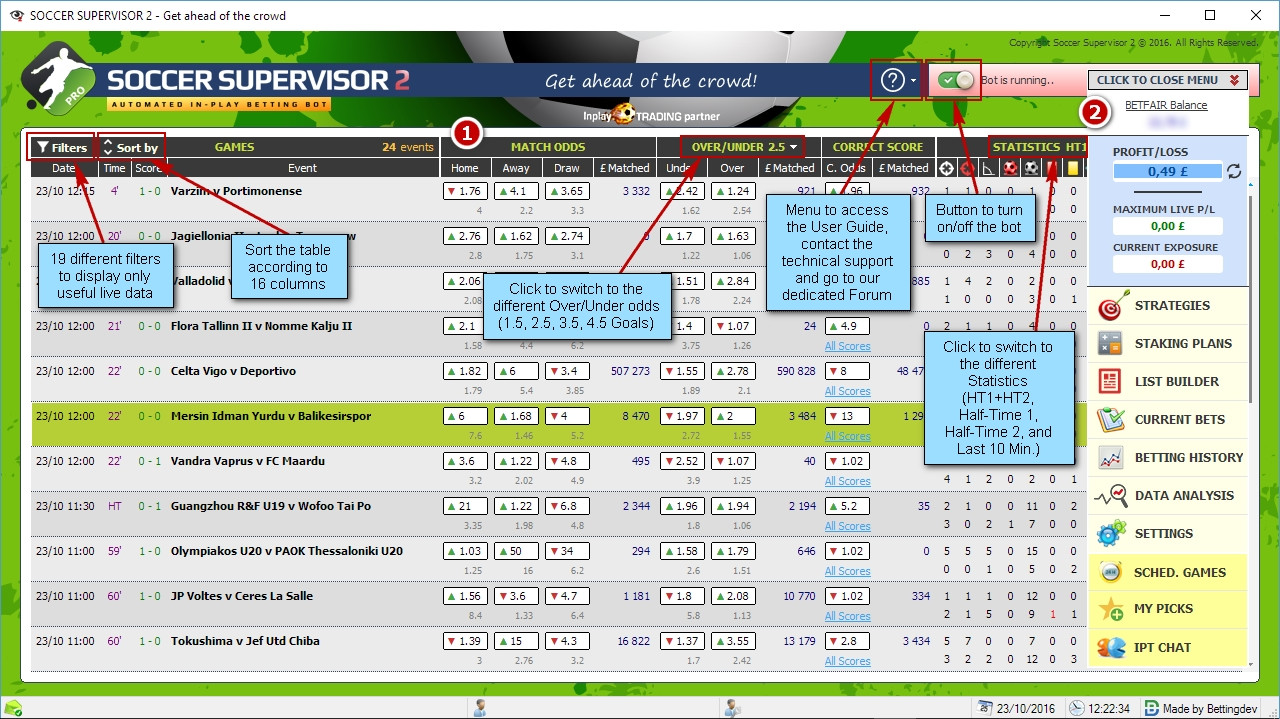
Task: Click Draw odds 6.8 for Guangzhou R&F U19
Action: point(567,506)
